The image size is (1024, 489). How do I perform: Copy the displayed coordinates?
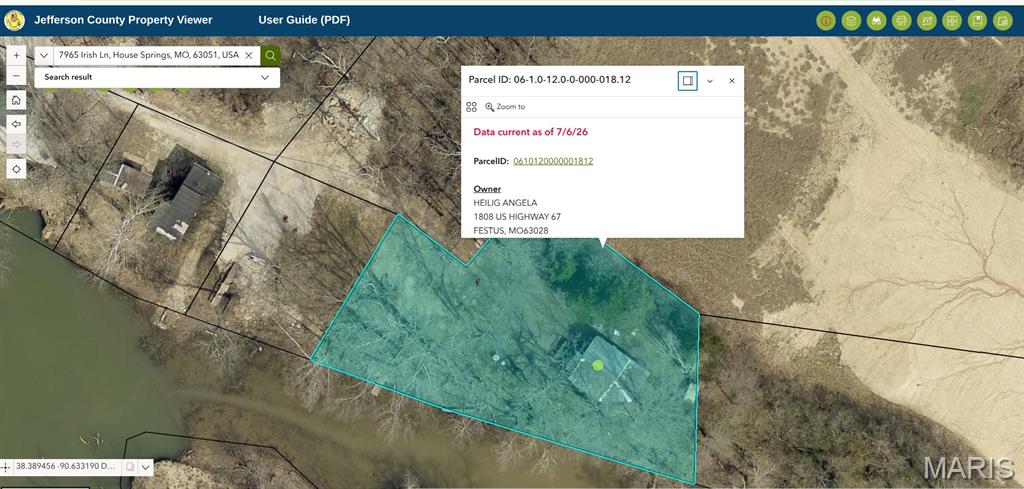click(130, 467)
